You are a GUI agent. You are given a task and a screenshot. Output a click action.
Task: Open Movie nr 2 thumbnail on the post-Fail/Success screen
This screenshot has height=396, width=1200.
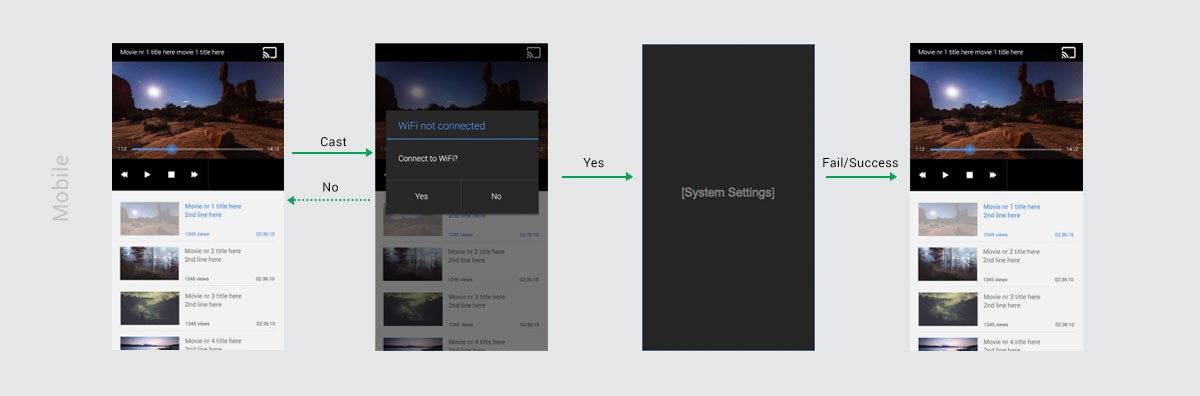(x=948, y=264)
